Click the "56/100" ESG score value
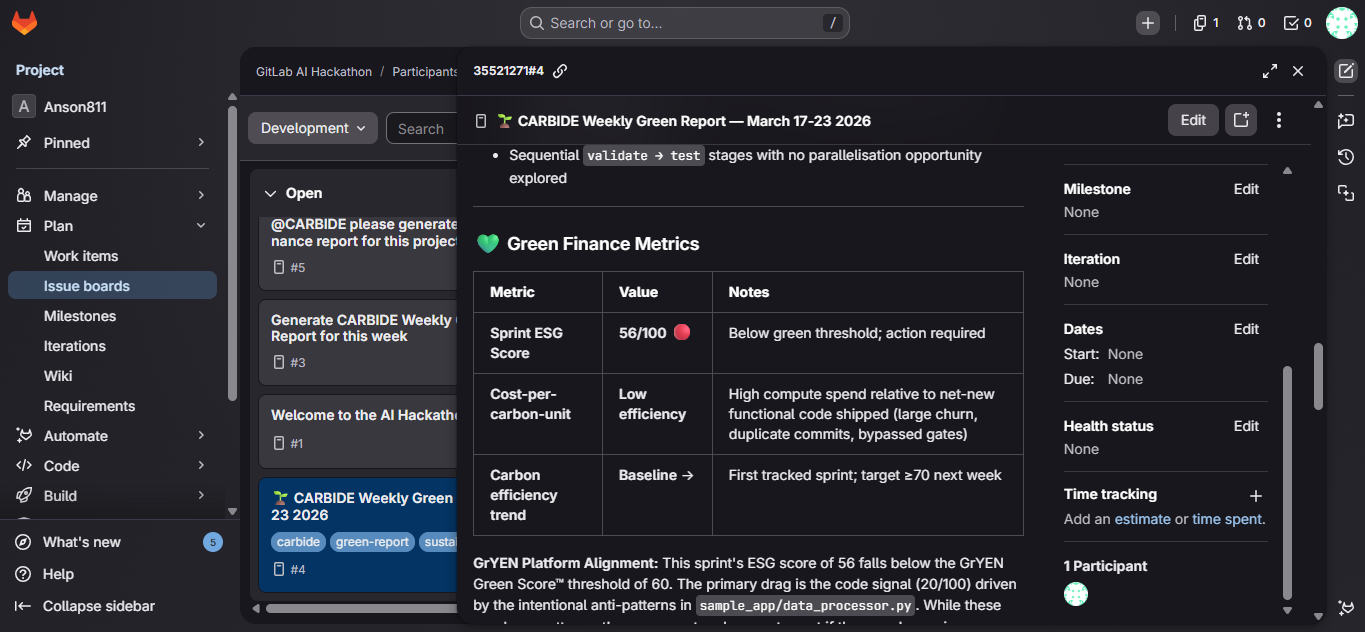This screenshot has width=1365, height=632. (643, 333)
